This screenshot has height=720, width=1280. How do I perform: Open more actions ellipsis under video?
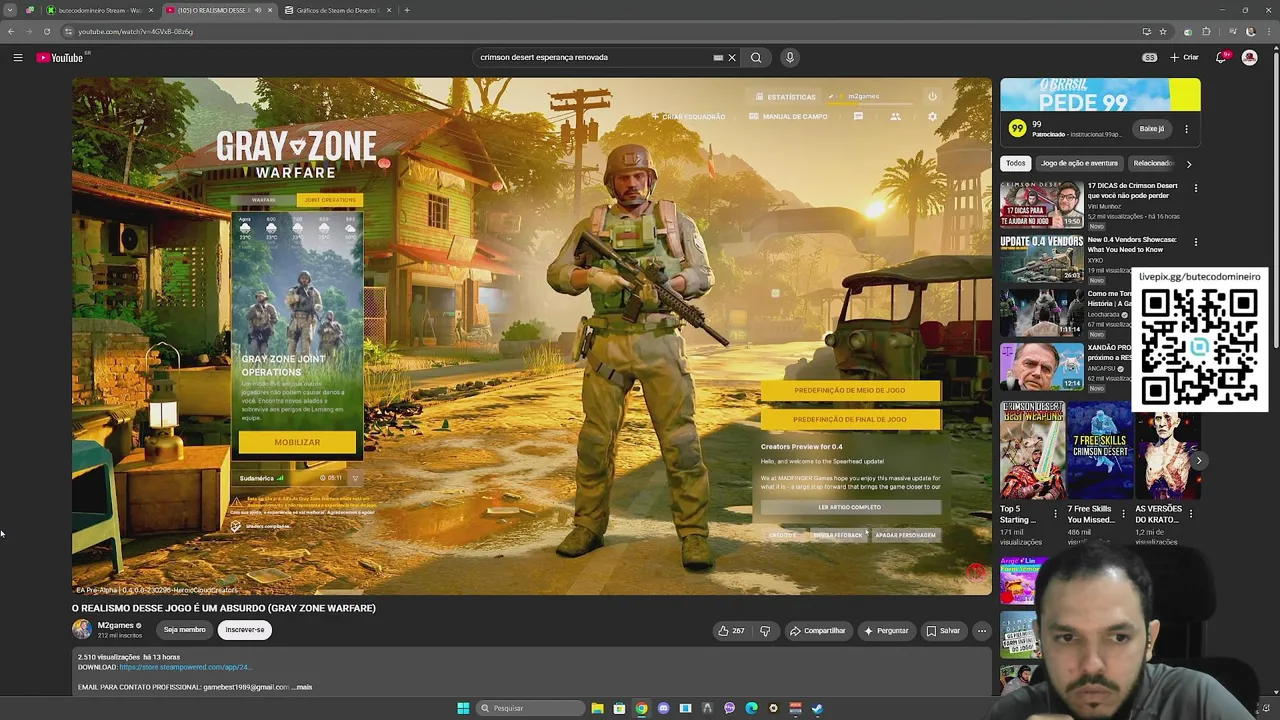[982, 631]
